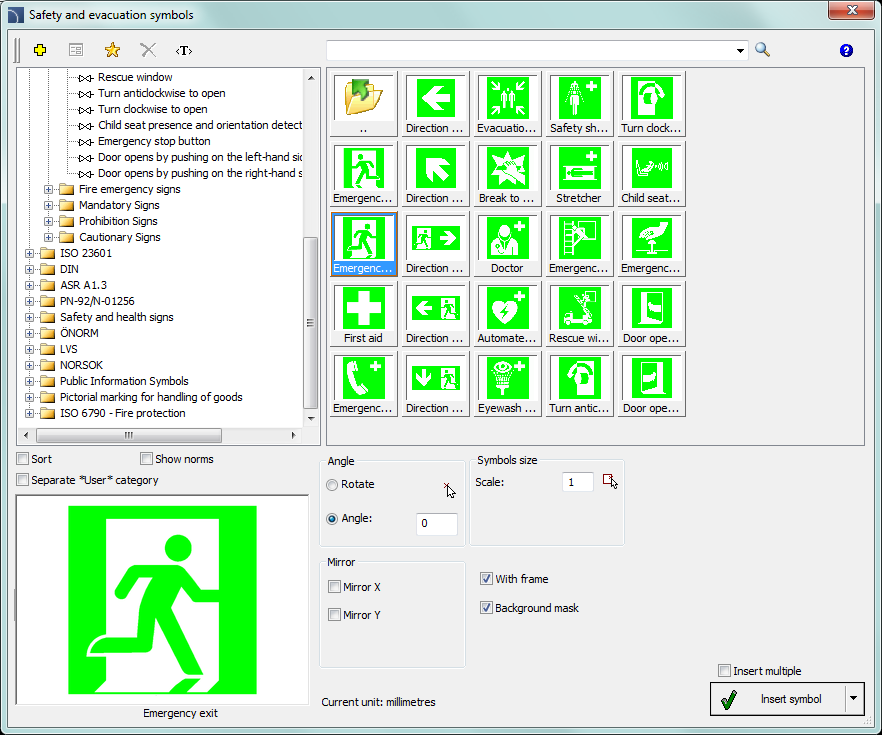Click the yellow plus add symbol icon
882x735 pixels.
[40, 50]
